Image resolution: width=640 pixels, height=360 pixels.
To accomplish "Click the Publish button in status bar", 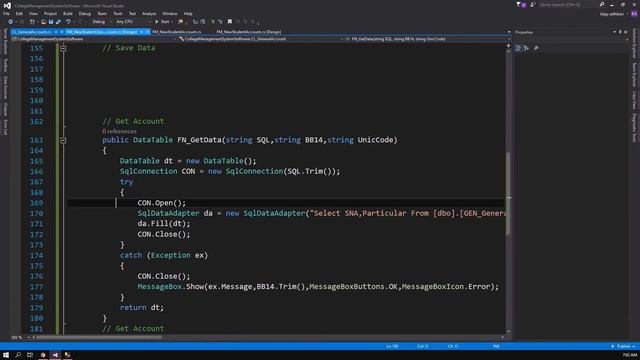I will pyautogui.click(x=623, y=346).
